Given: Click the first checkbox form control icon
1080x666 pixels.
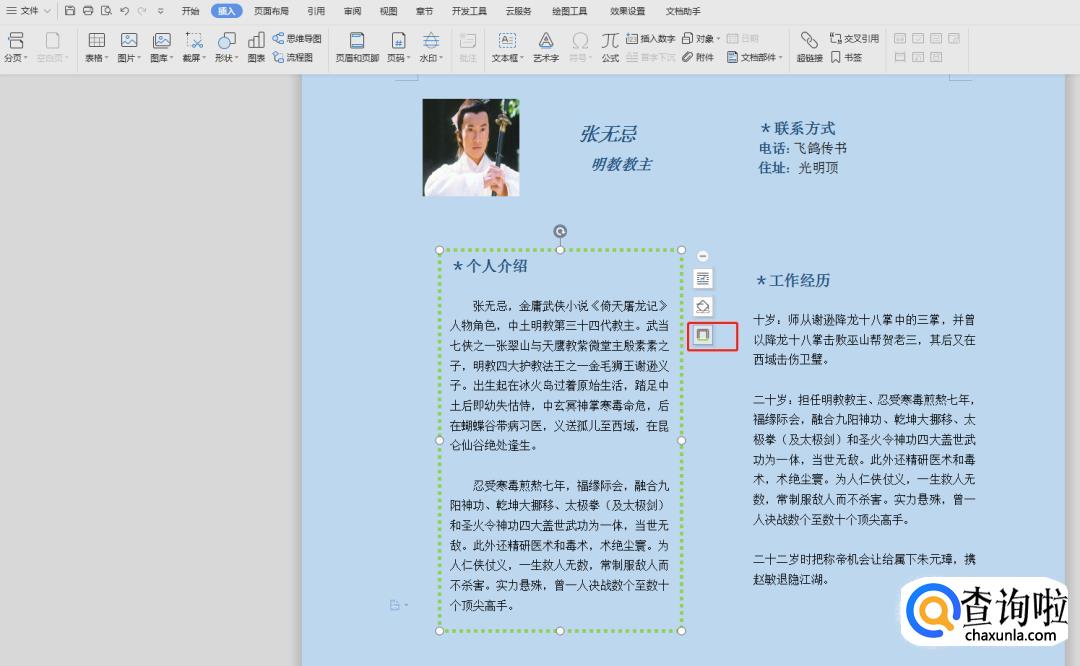Looking at the screenshot, I should click(900, 38).
